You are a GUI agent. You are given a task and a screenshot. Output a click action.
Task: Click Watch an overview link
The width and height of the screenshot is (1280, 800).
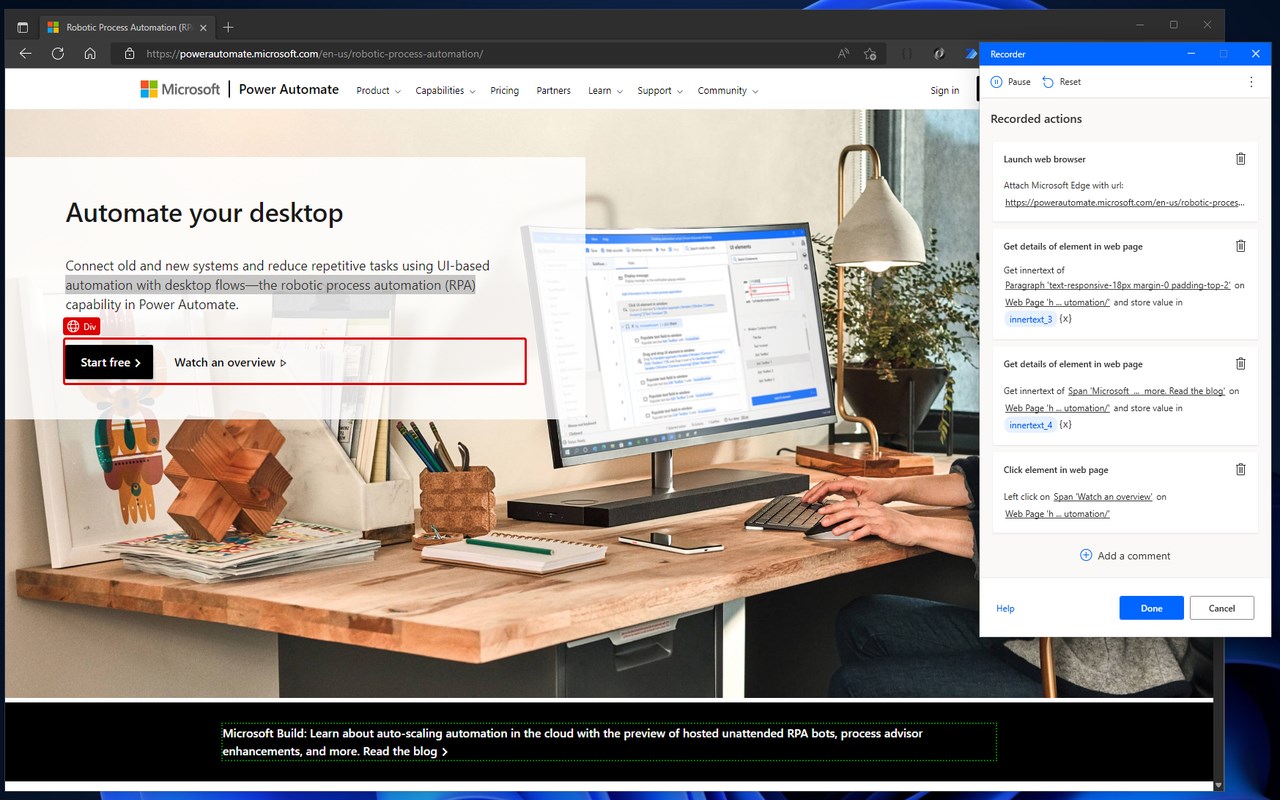[231, 362]
